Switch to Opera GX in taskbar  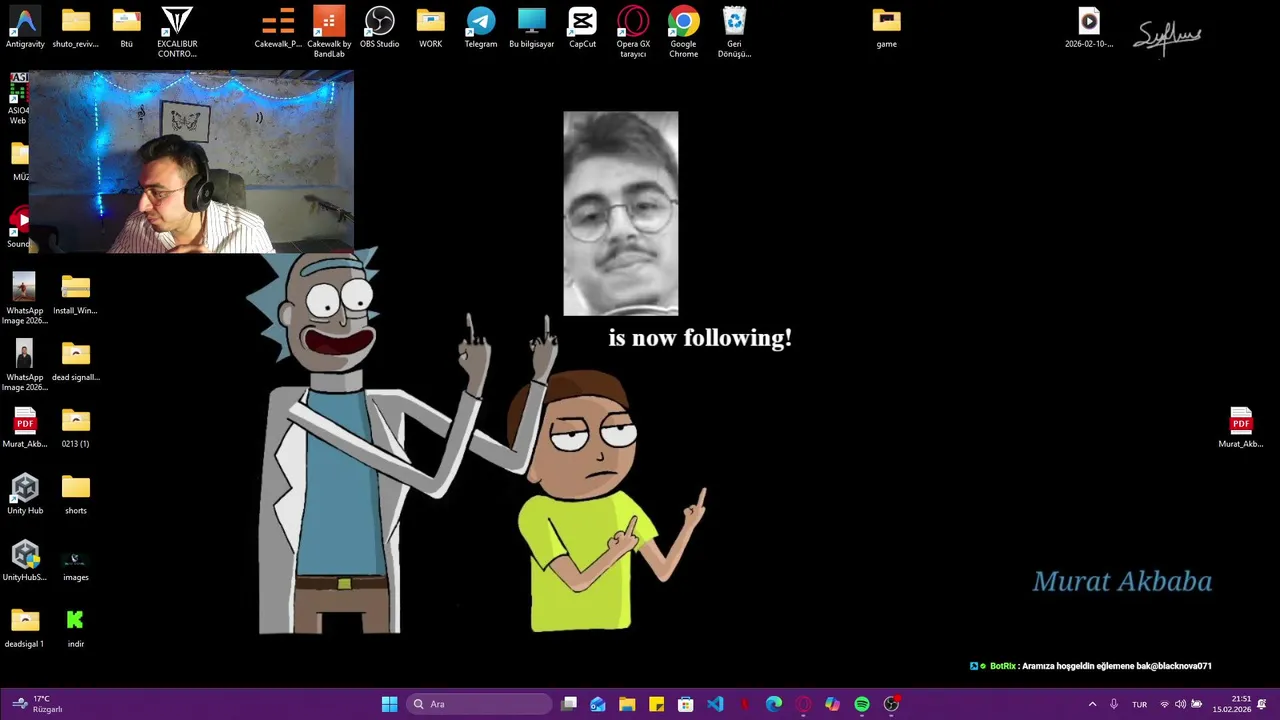(803, 704)
